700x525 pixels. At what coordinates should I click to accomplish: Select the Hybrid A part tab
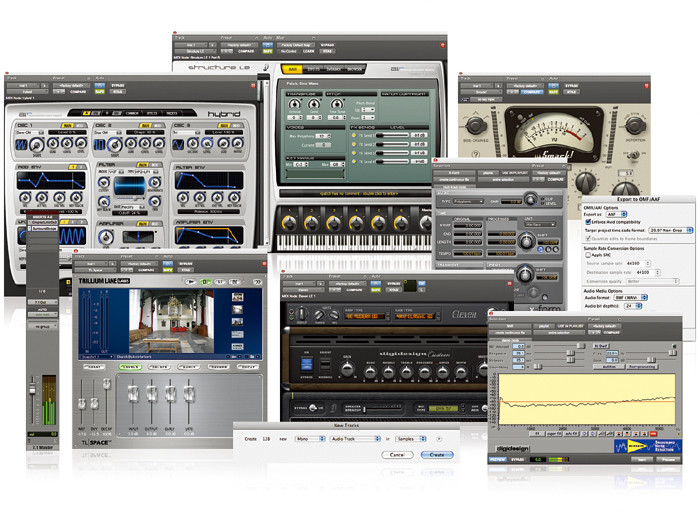click(87, 113)
